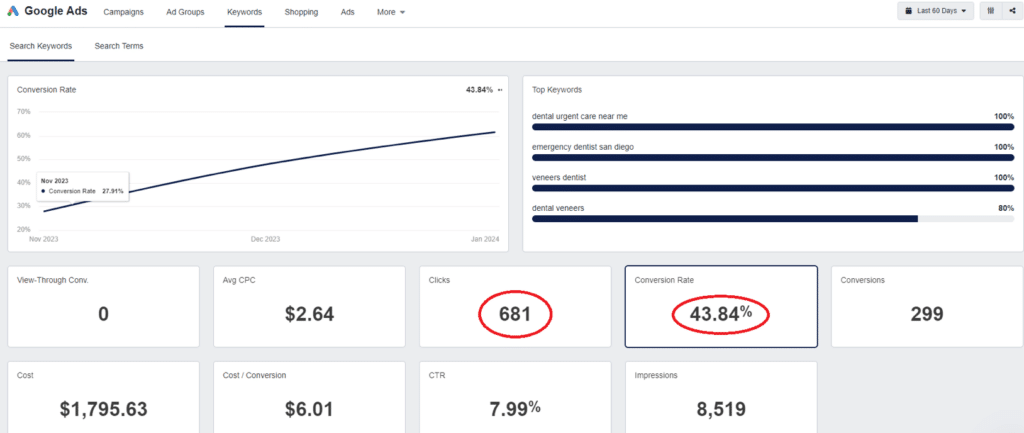Select the Keywords tab

(245, 12)
